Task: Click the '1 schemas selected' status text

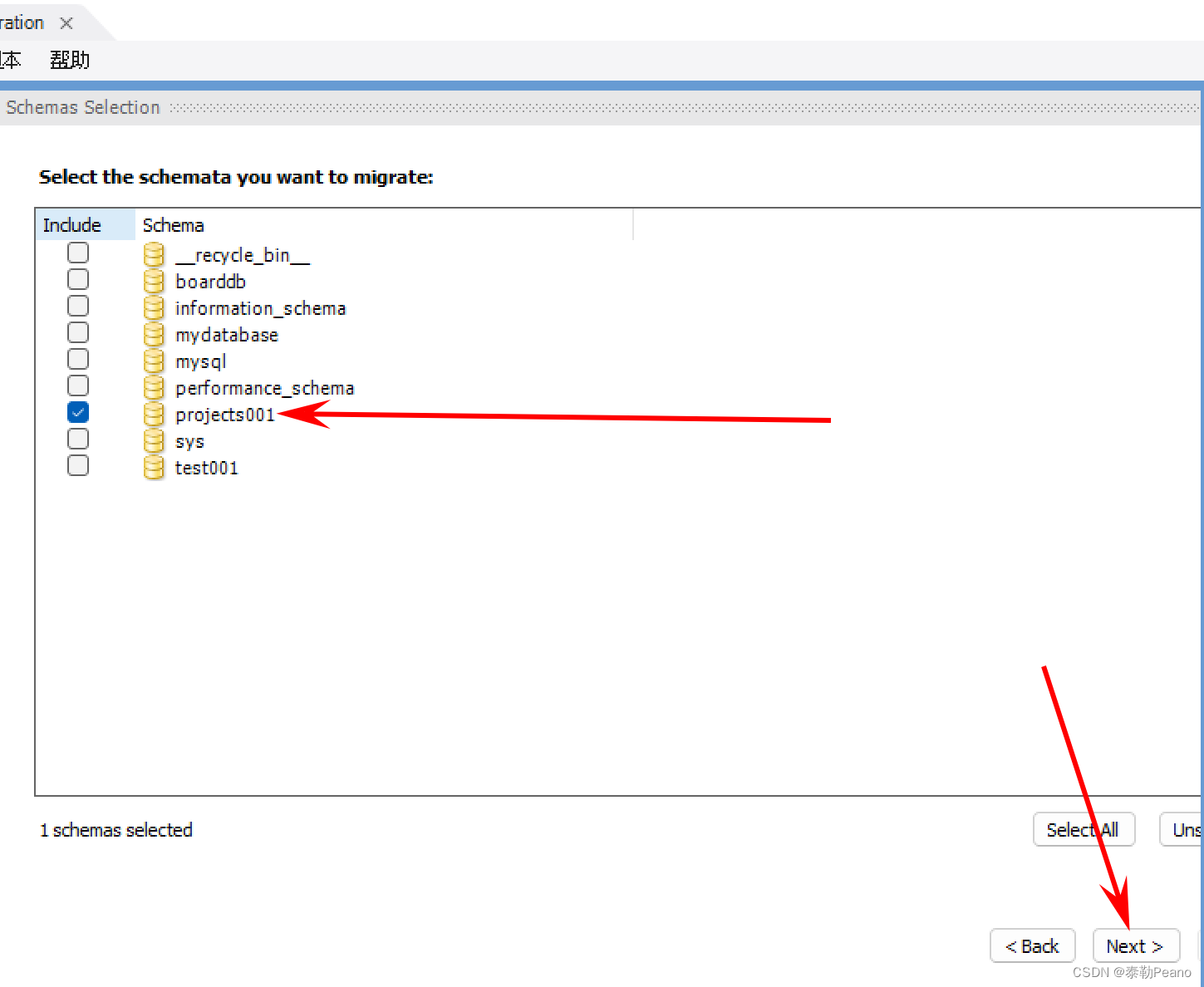Action: 116,830
